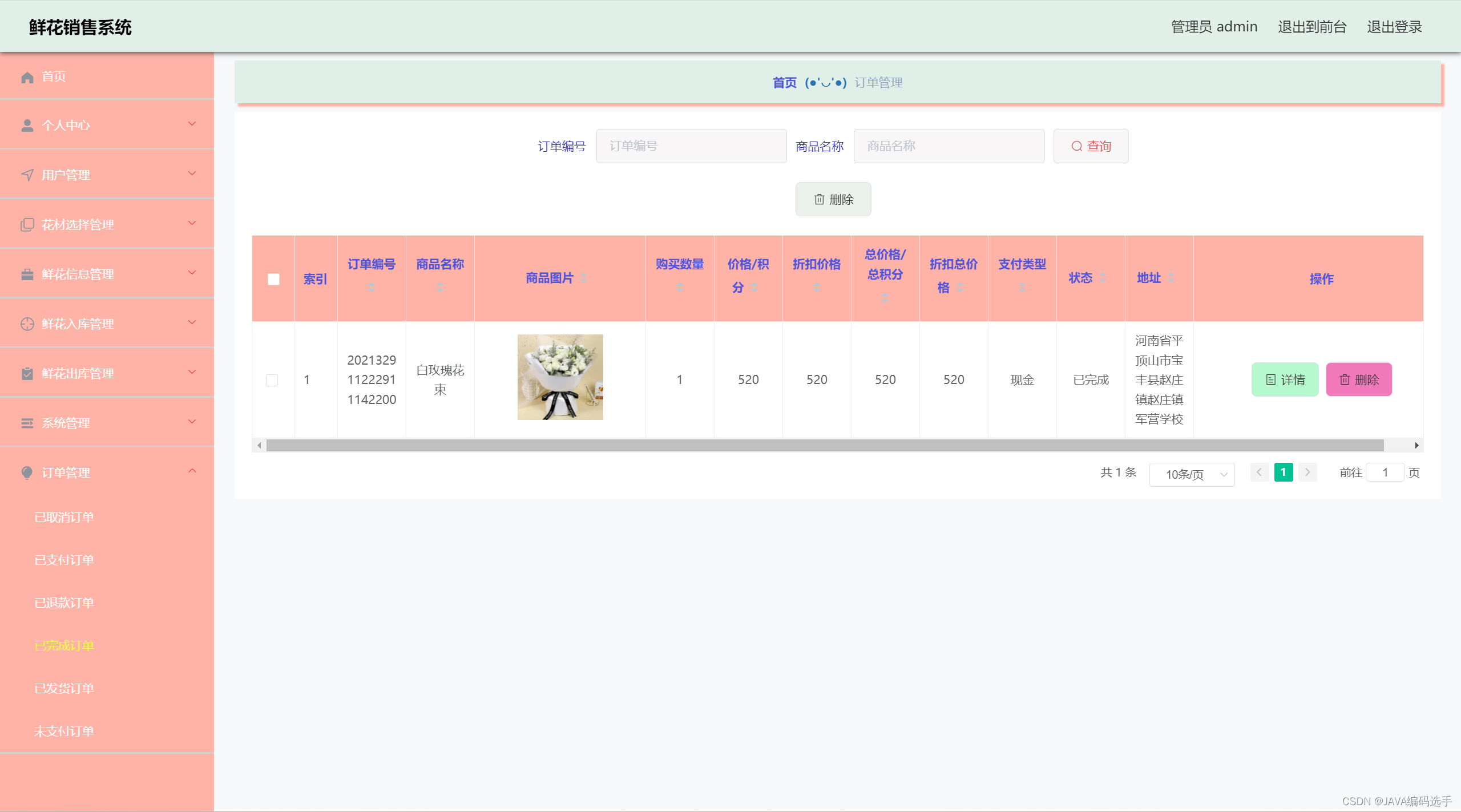
Task: Click the sort arrows on 支付类型 column
Action: [x=1022, y=288]
